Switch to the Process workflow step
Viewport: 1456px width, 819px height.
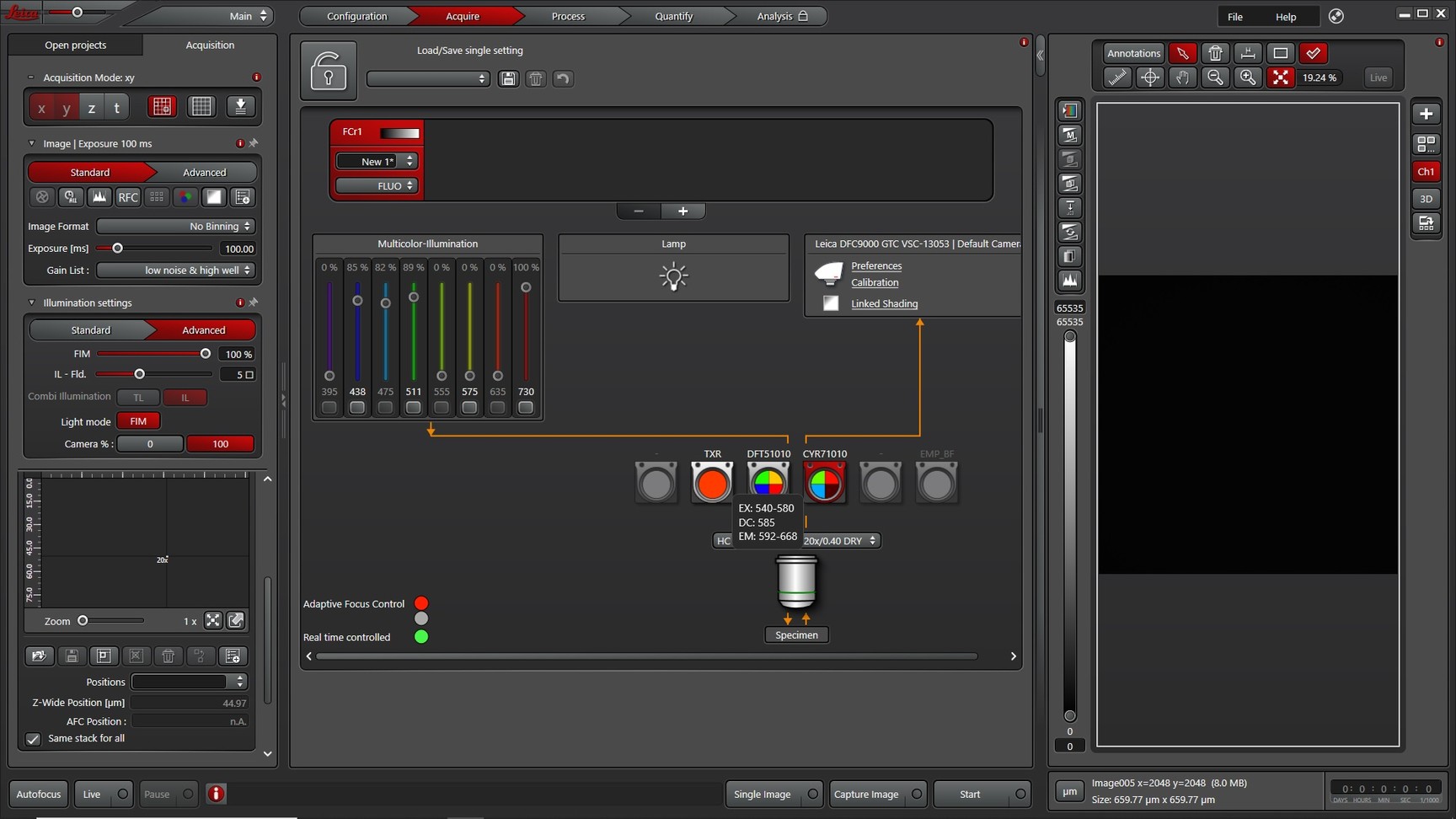tap(567, 15)
